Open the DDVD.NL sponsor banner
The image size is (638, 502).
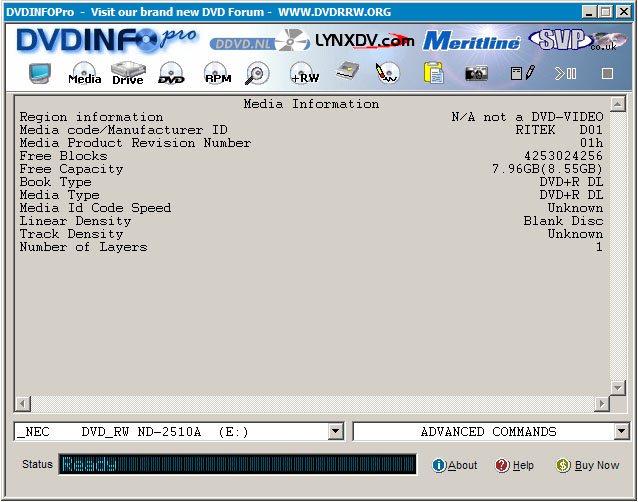point(260,41)
